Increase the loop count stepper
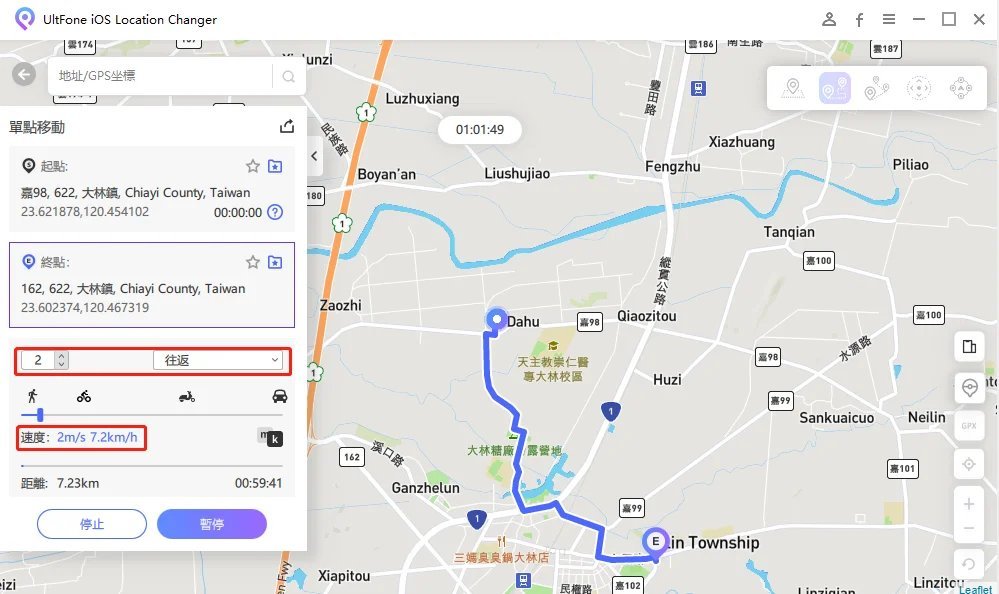This screenshot has height=594, width=999. point(61,356)
